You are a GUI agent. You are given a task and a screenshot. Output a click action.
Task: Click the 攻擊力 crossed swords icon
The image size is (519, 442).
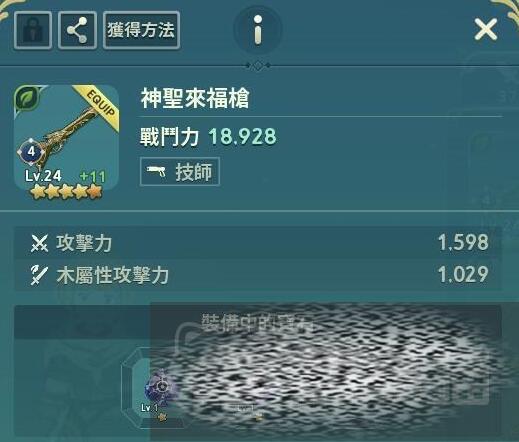coord(39,243)
